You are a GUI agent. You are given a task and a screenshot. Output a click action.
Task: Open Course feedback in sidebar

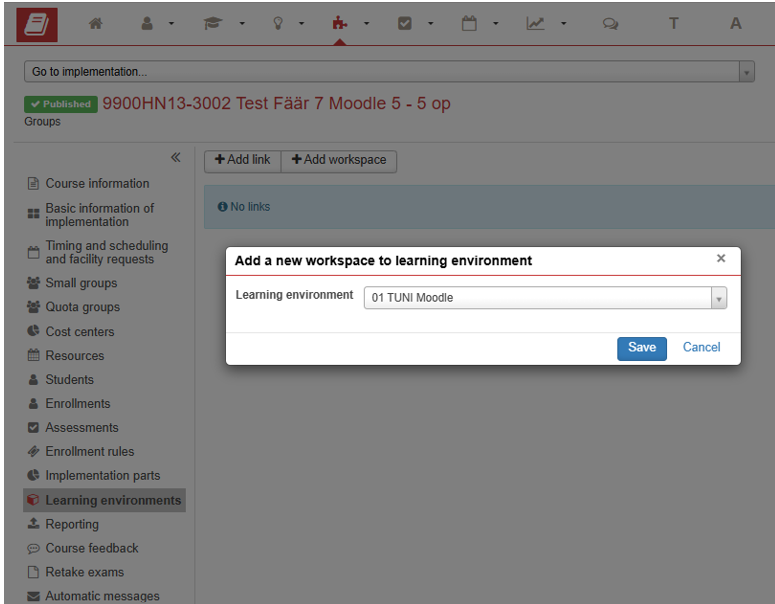[x=92, y=548]
